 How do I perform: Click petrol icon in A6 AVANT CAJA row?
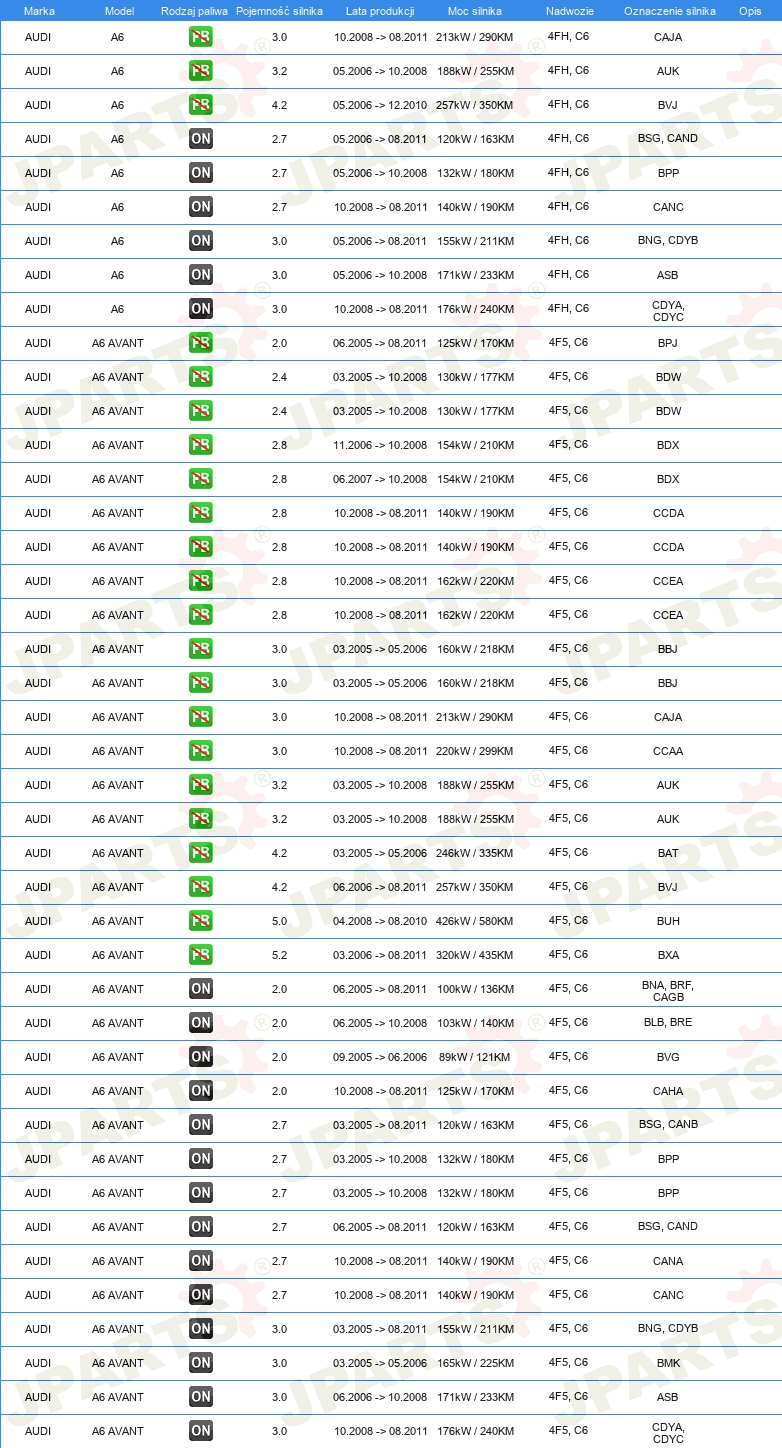pos(201,718)
